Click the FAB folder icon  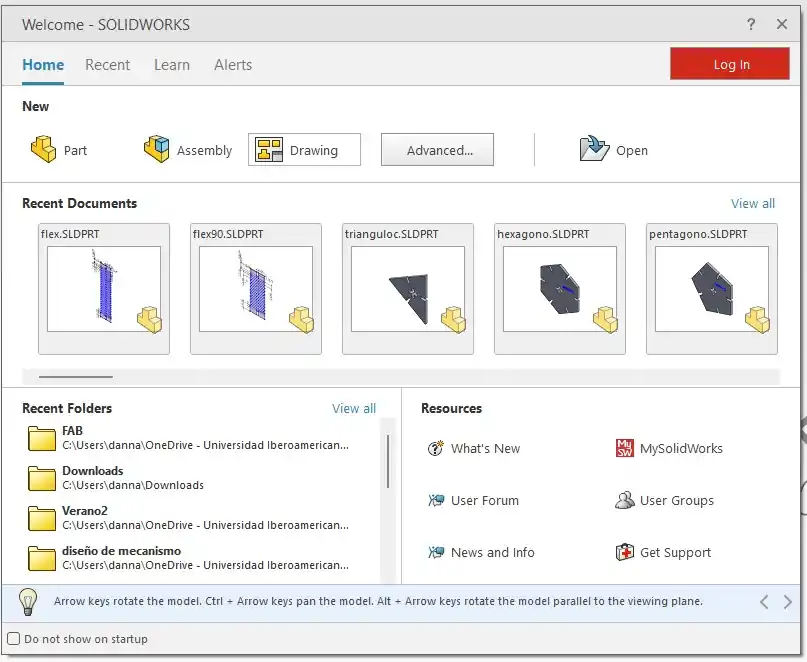coord(42,438)
